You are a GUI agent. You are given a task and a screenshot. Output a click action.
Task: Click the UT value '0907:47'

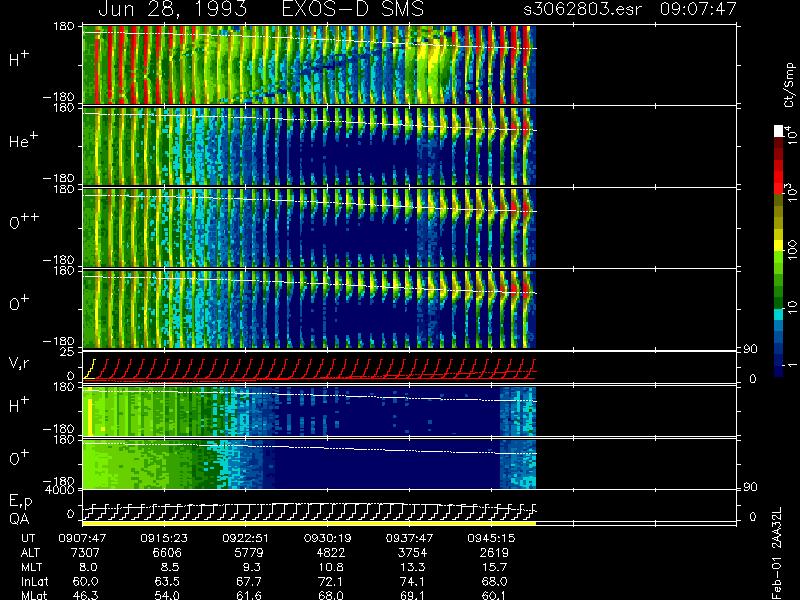tap(82, 538)
